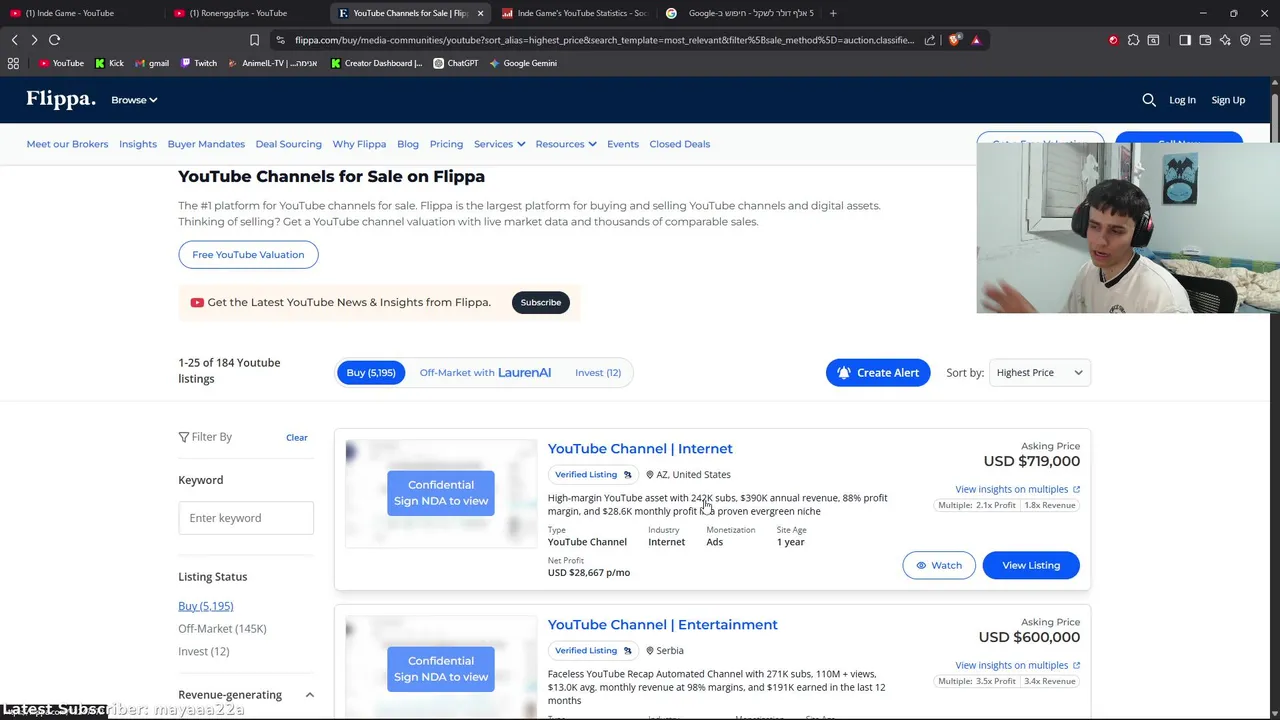Click the Sign Up link
This screenshot has height=720, width=1280.
coord(1228,100)
